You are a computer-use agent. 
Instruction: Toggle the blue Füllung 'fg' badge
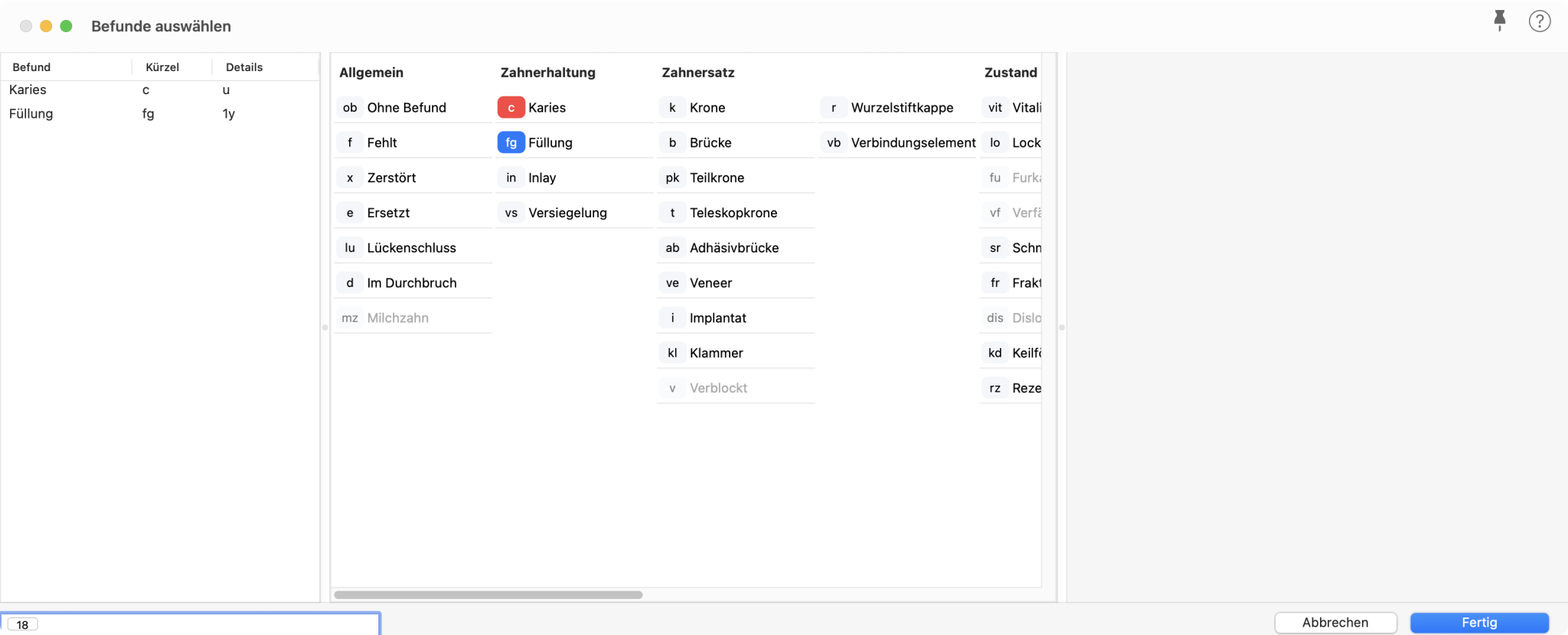point(511,143)
